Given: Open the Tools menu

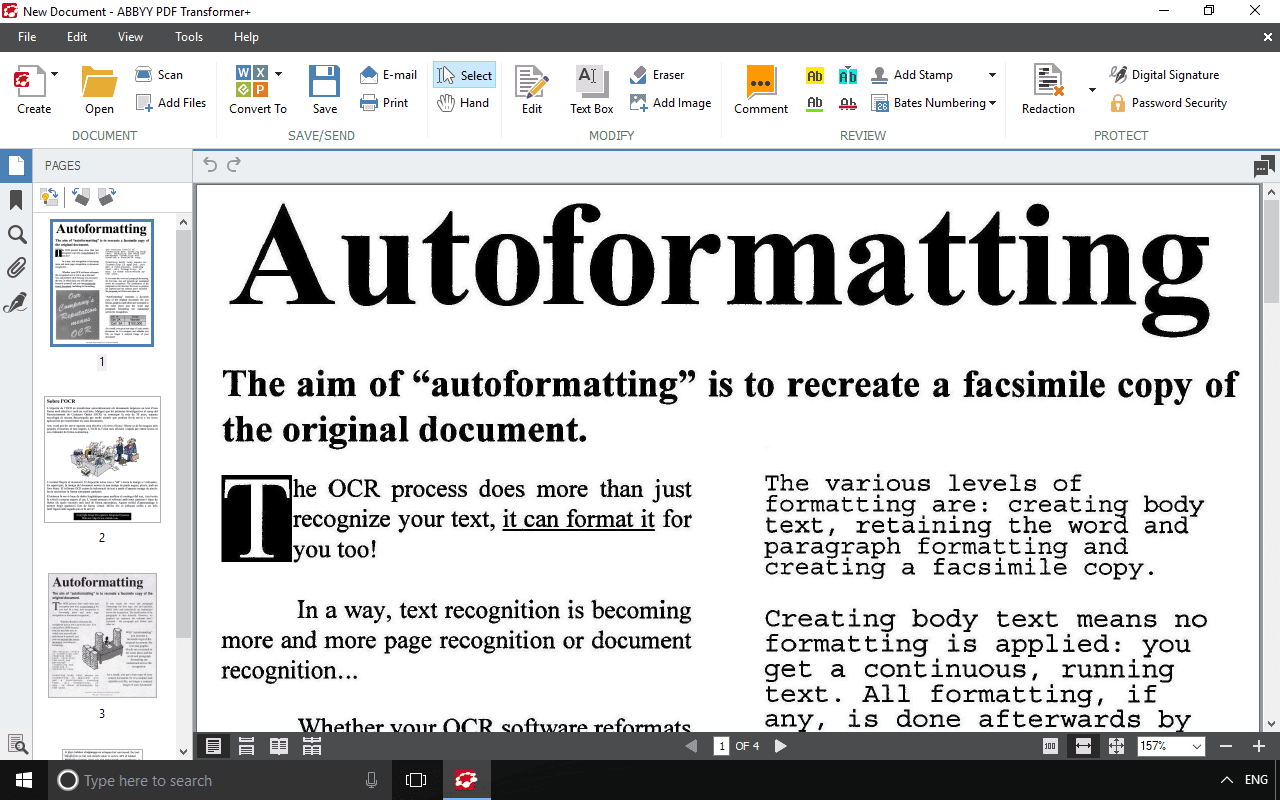Looking at the screenshot, I should pyautogui.click(x=189, y=37).
